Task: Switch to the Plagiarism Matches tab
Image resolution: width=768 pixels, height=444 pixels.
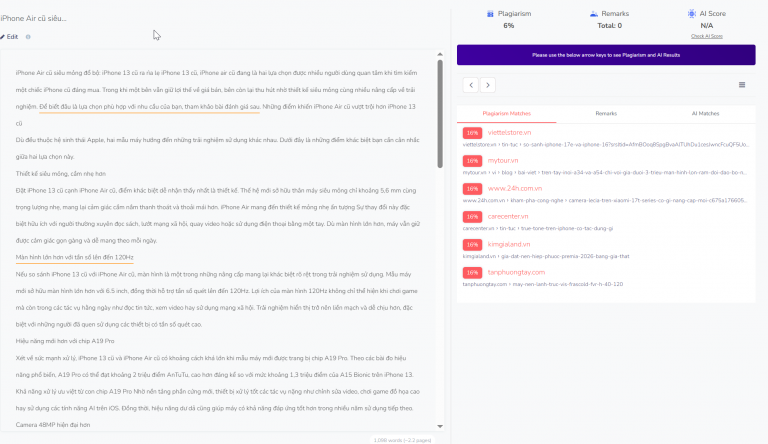Action: 506,114
